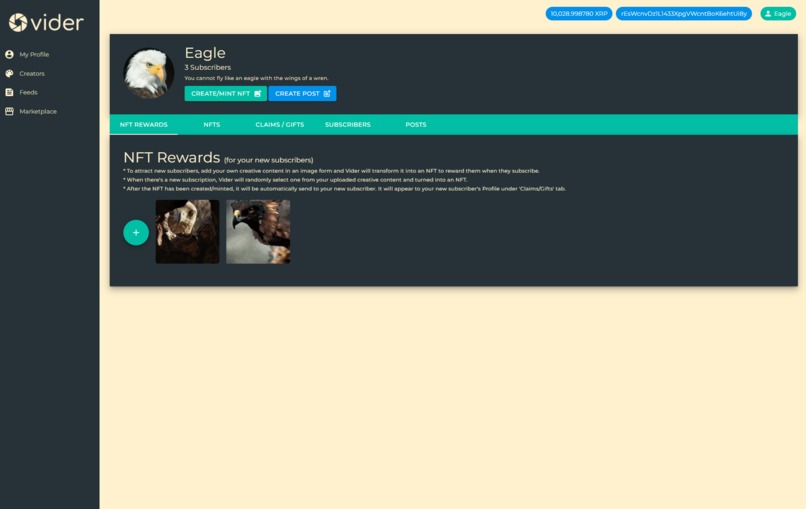Switch to the NFTs tab
The height and width of the screenshot is (509, 806).
pos(212,124)
